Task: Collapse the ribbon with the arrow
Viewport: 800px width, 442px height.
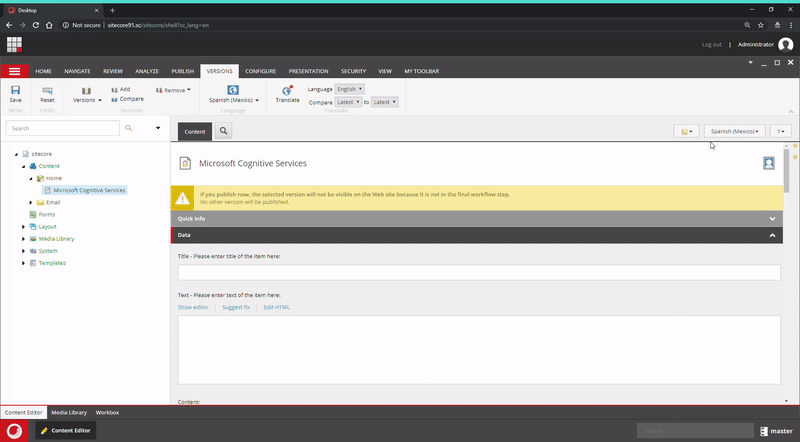Action: (791, 111)
